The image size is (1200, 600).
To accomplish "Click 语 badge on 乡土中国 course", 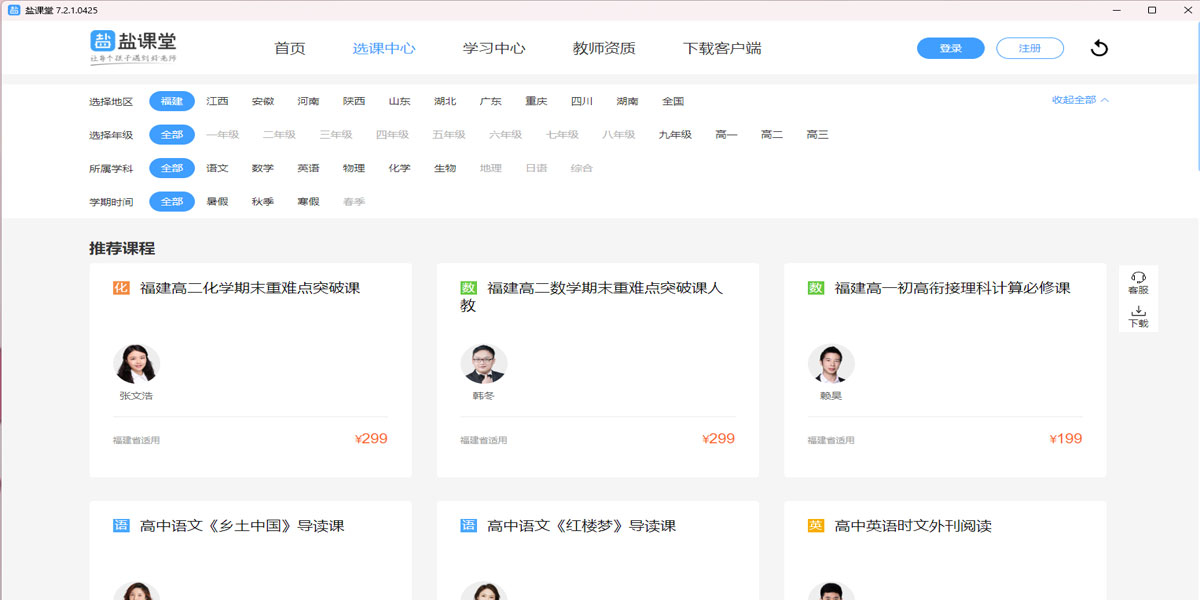I will click(x=121, y=526).
